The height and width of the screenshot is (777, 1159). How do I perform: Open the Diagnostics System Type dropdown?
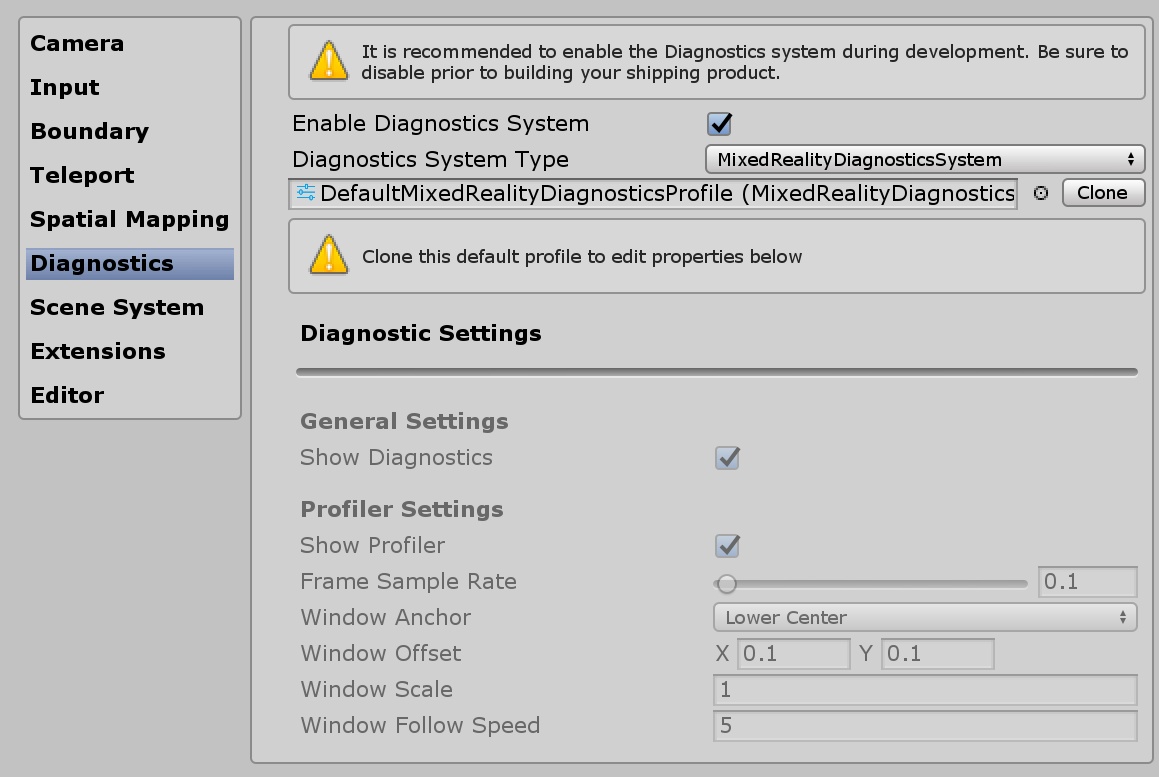[x=924, y=160]
